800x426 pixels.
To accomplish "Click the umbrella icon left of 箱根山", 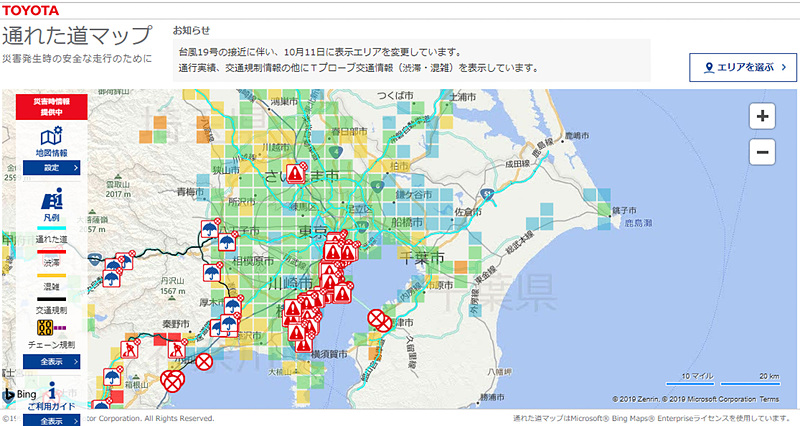I will click(112, 377).
